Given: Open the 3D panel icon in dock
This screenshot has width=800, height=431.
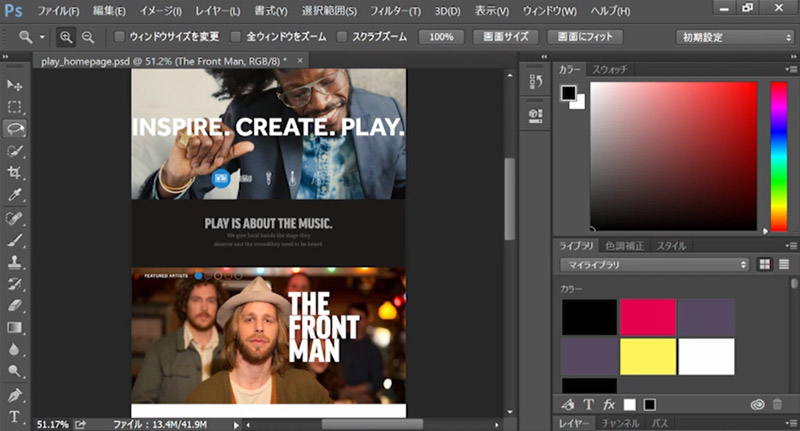Looking at the screenshot, I should click(535, 116).
